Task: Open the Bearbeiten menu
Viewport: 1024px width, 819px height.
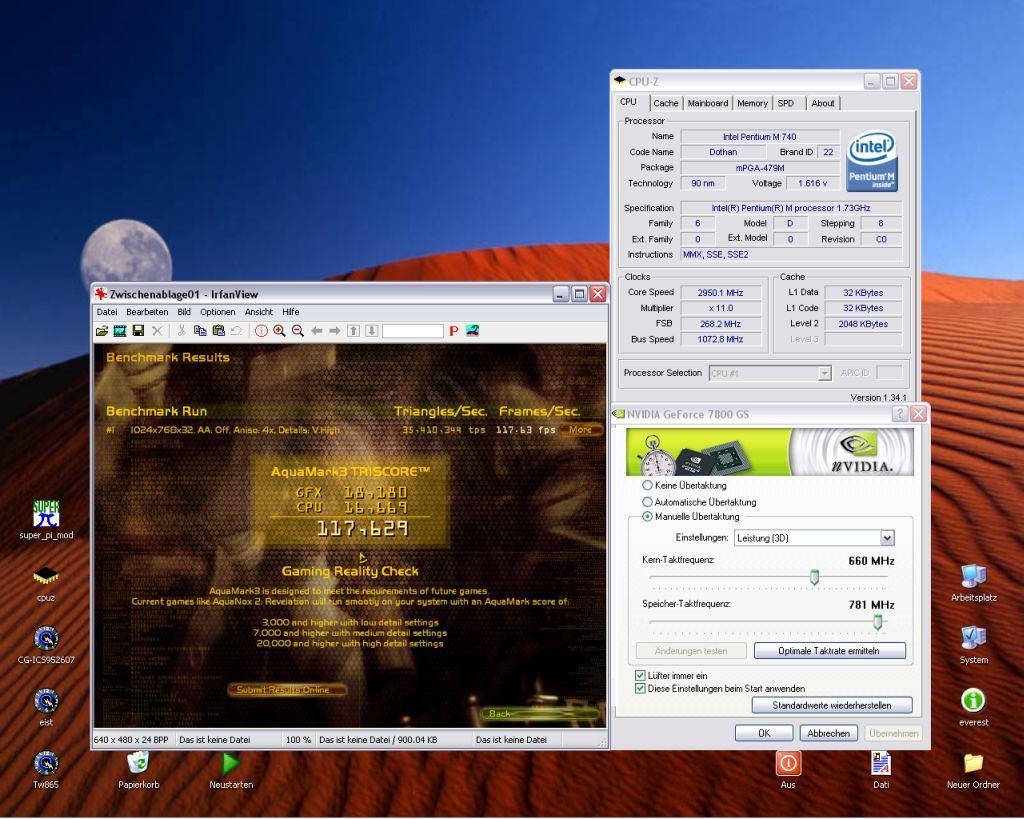Action: point(147,312)
